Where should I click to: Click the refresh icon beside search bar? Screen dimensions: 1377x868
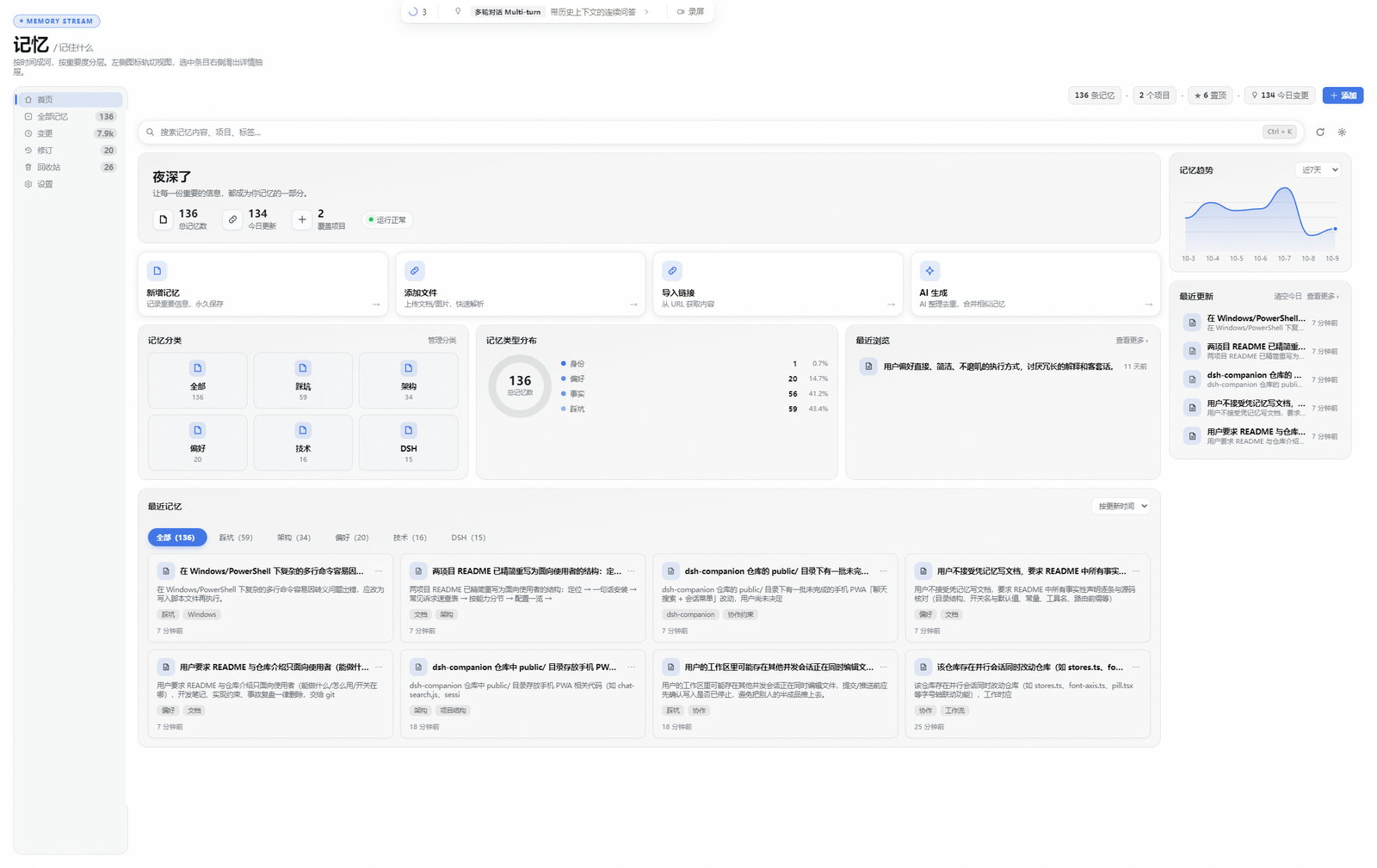[x=1320, y=132]
